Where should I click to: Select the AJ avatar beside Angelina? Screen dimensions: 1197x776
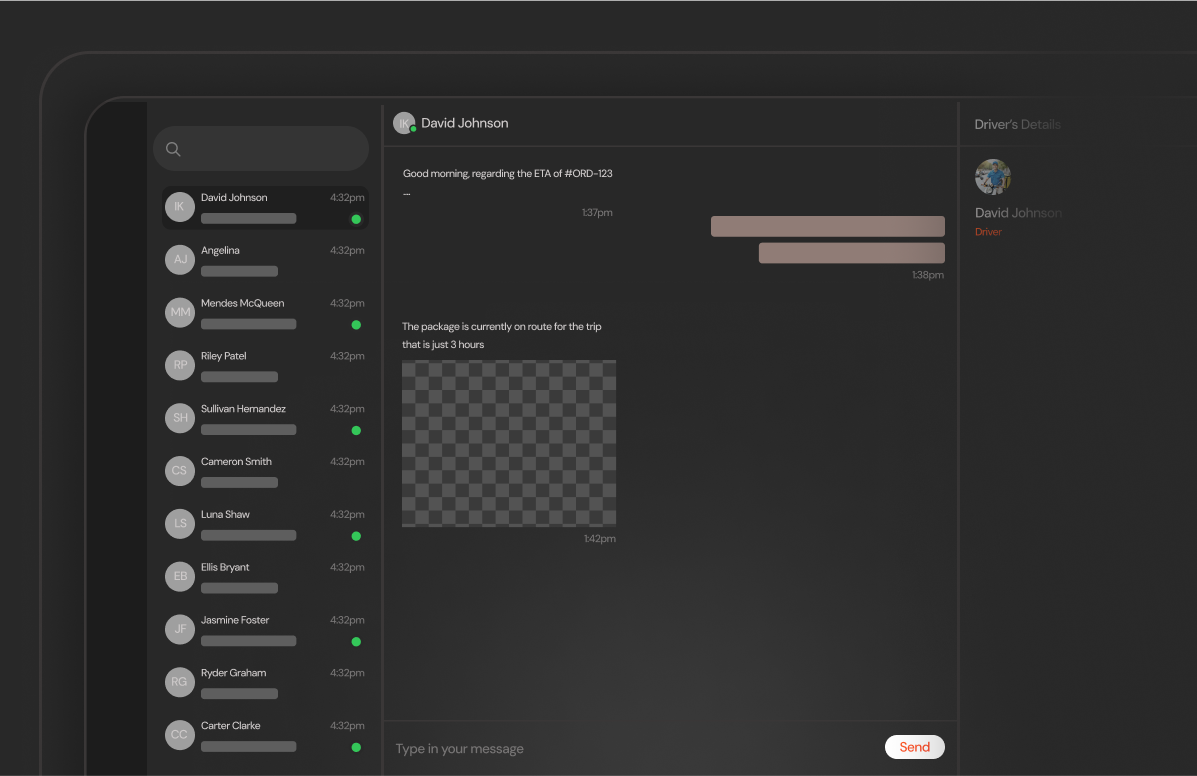click(180, 259)
